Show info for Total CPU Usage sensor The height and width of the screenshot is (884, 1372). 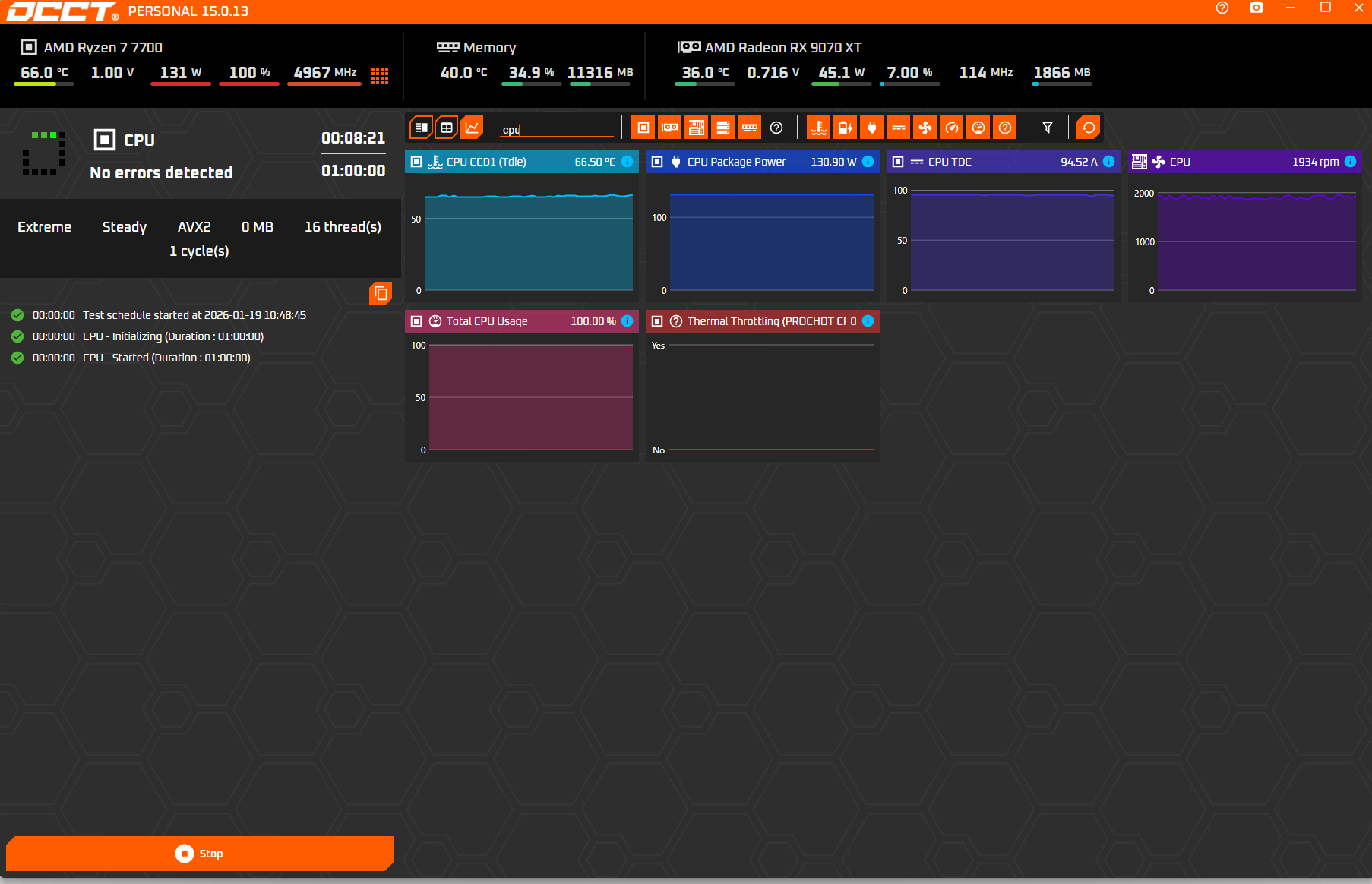tap(627, 321)
